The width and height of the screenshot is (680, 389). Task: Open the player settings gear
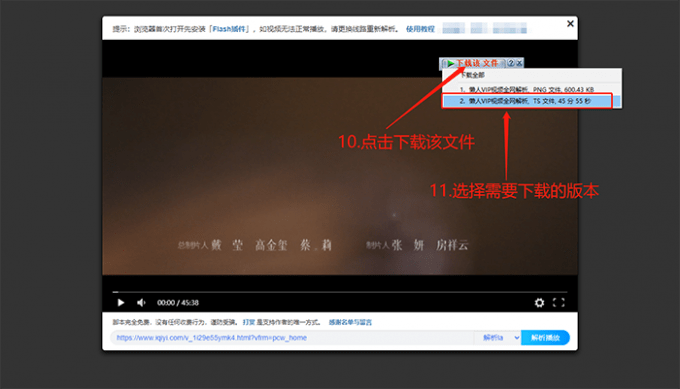coord(539,302)
